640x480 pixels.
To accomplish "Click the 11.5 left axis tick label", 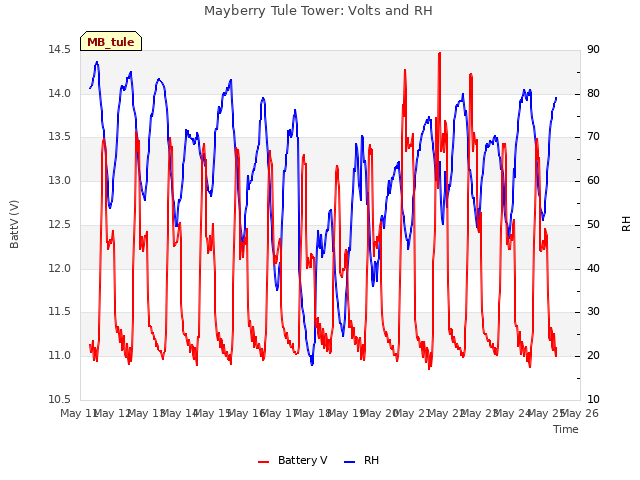I will [60, 312].
